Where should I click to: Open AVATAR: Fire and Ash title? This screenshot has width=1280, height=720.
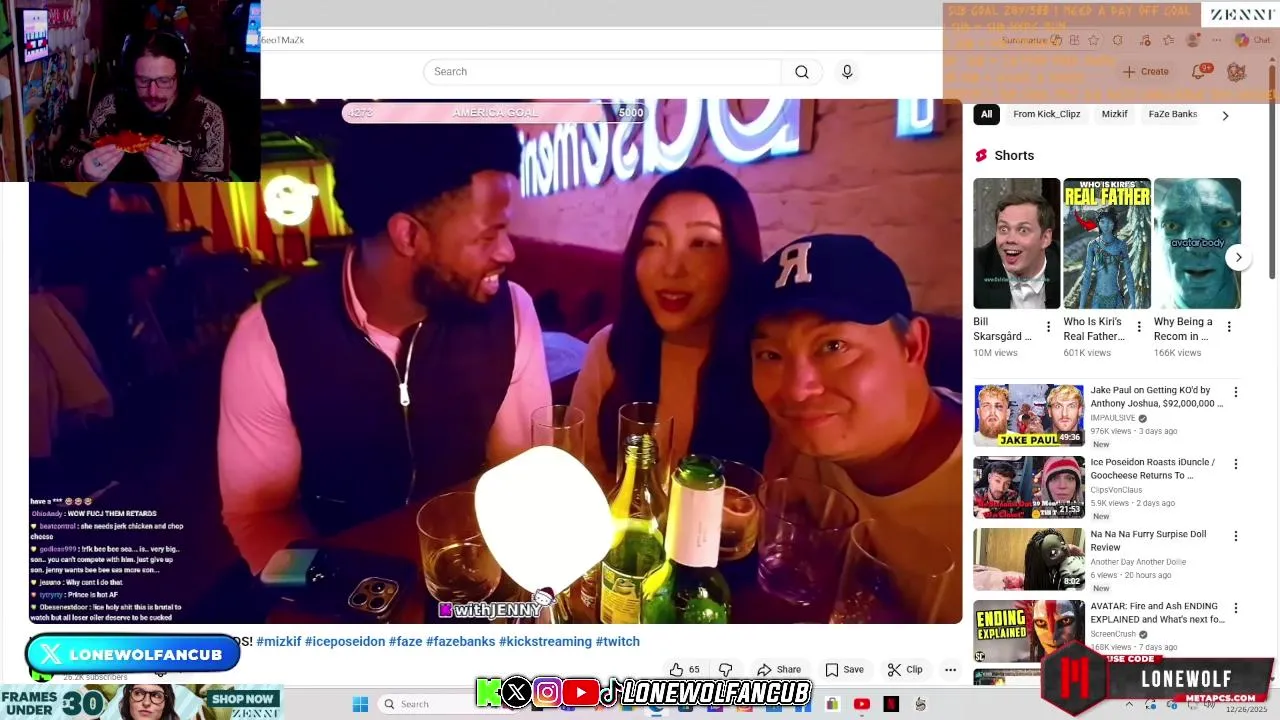click(x=1157, y=613)
